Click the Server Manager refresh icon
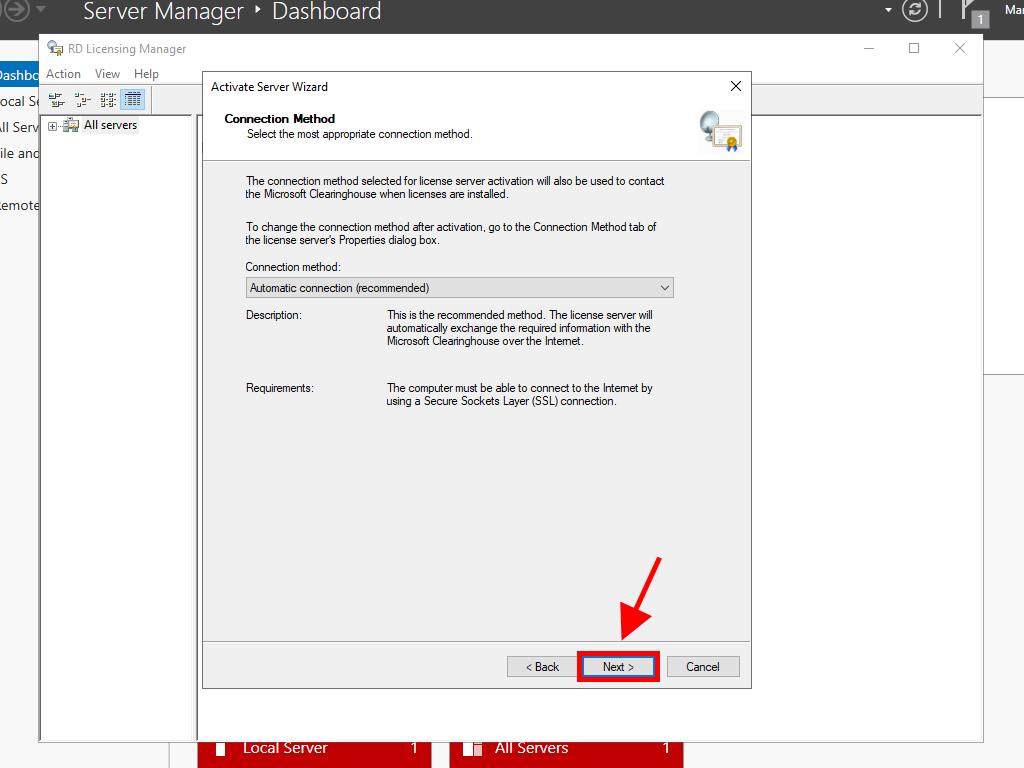The height and width of the screenshot is (768, 1024). 914,10
